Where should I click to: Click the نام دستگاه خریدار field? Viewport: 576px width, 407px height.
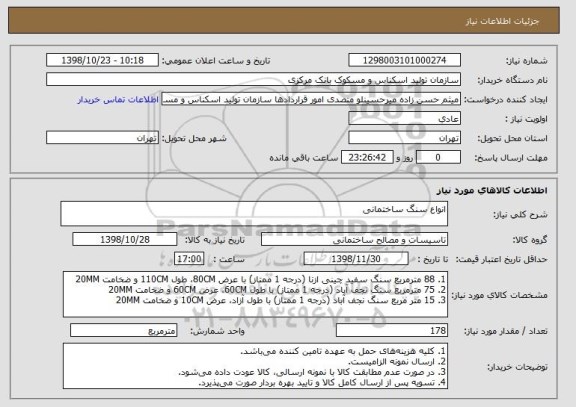click(253, 80)
